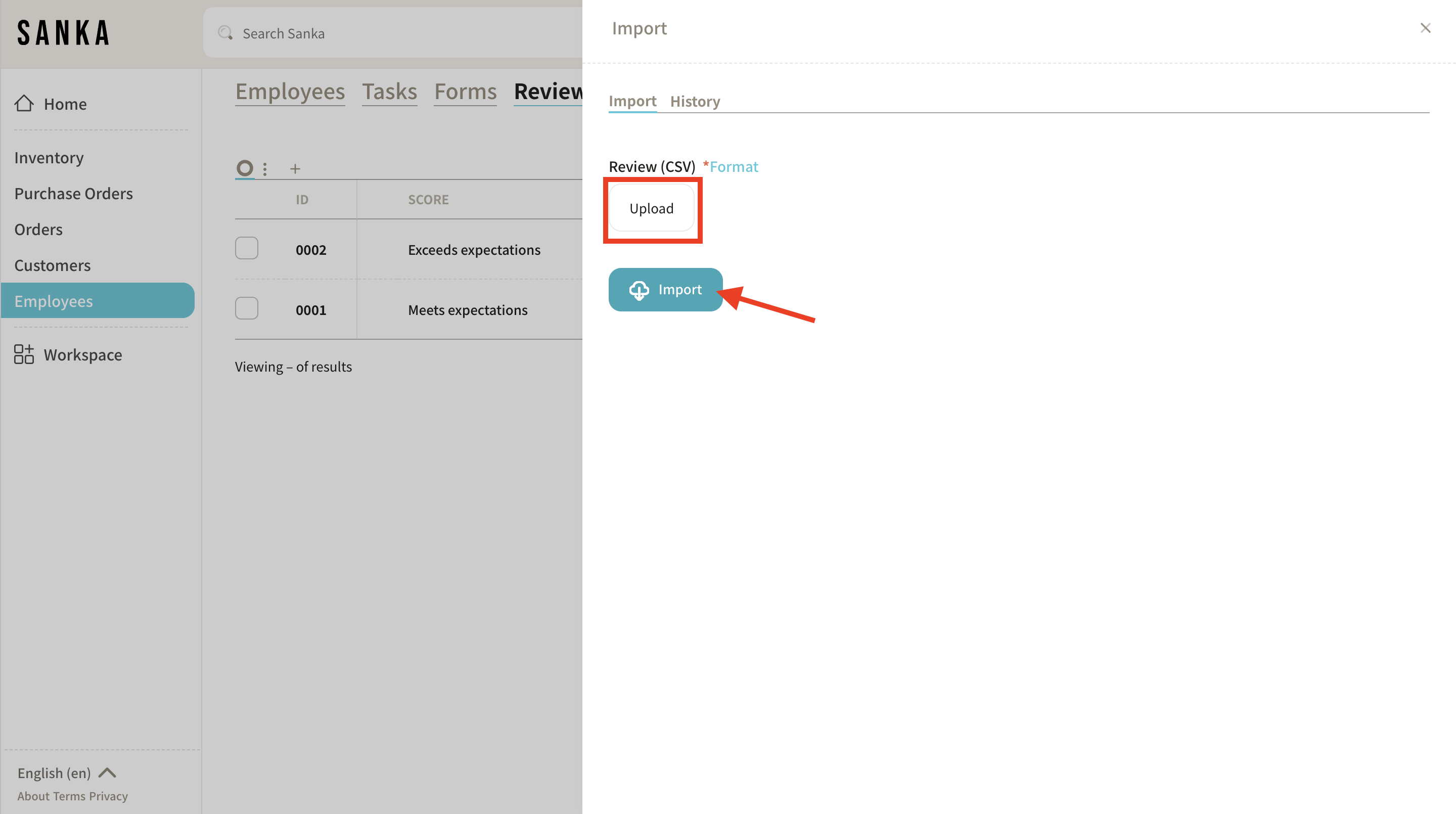Image resolution: width=1456 pixels, height=814 pixels.
Task: Click the language chevron arrow
Action: [x=107, y=772]
